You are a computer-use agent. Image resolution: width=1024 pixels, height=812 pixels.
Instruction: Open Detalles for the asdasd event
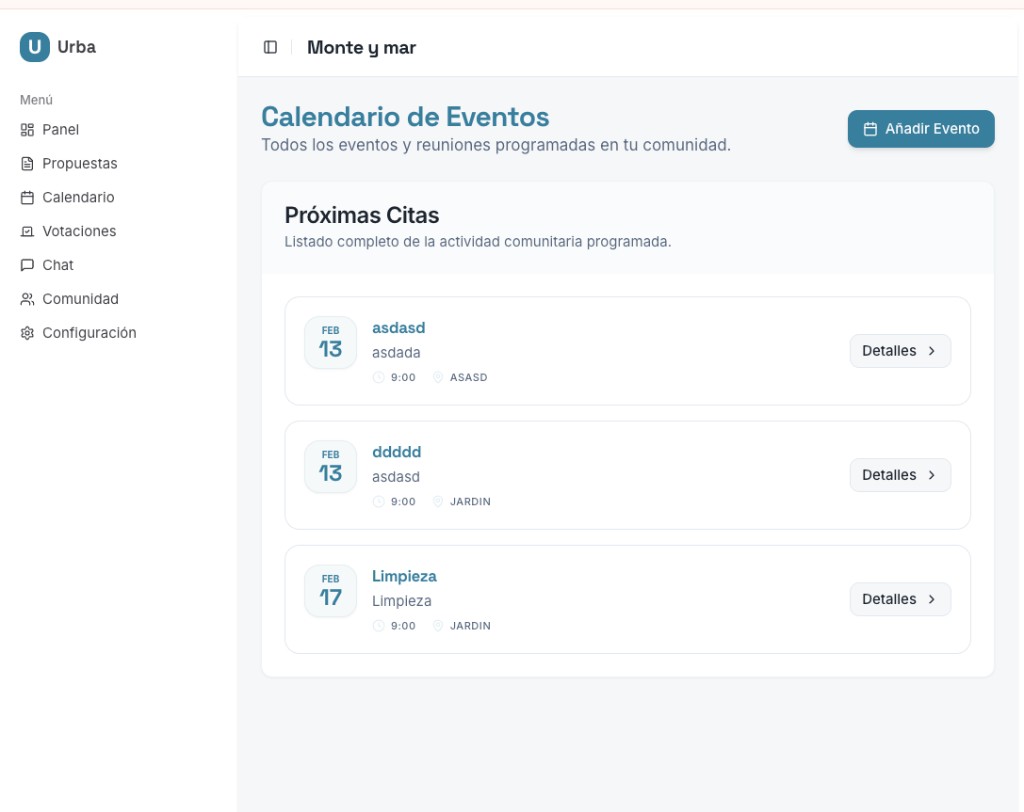(x=899, y=351)
